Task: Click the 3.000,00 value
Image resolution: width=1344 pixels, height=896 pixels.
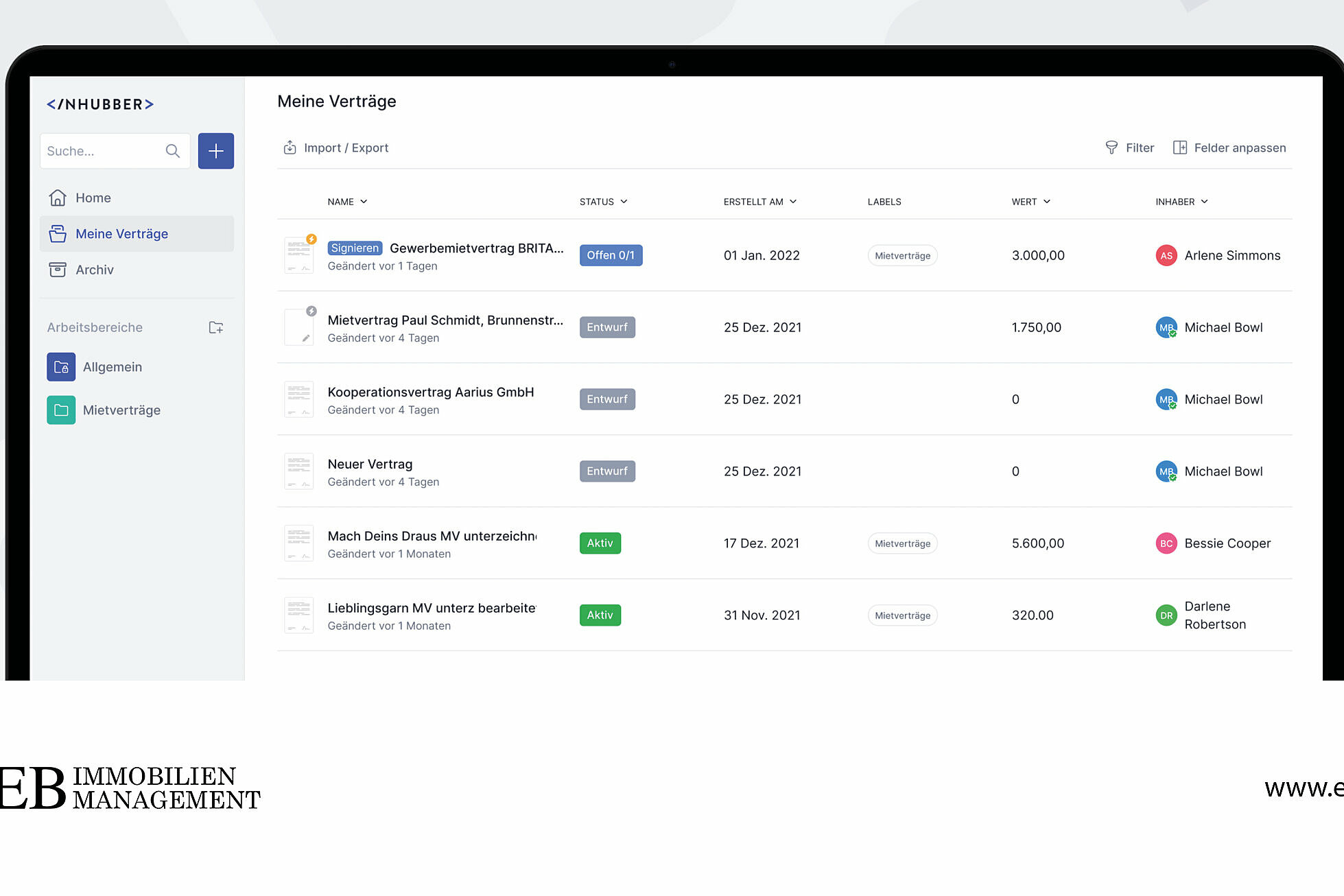Action: click(1038, 255)
